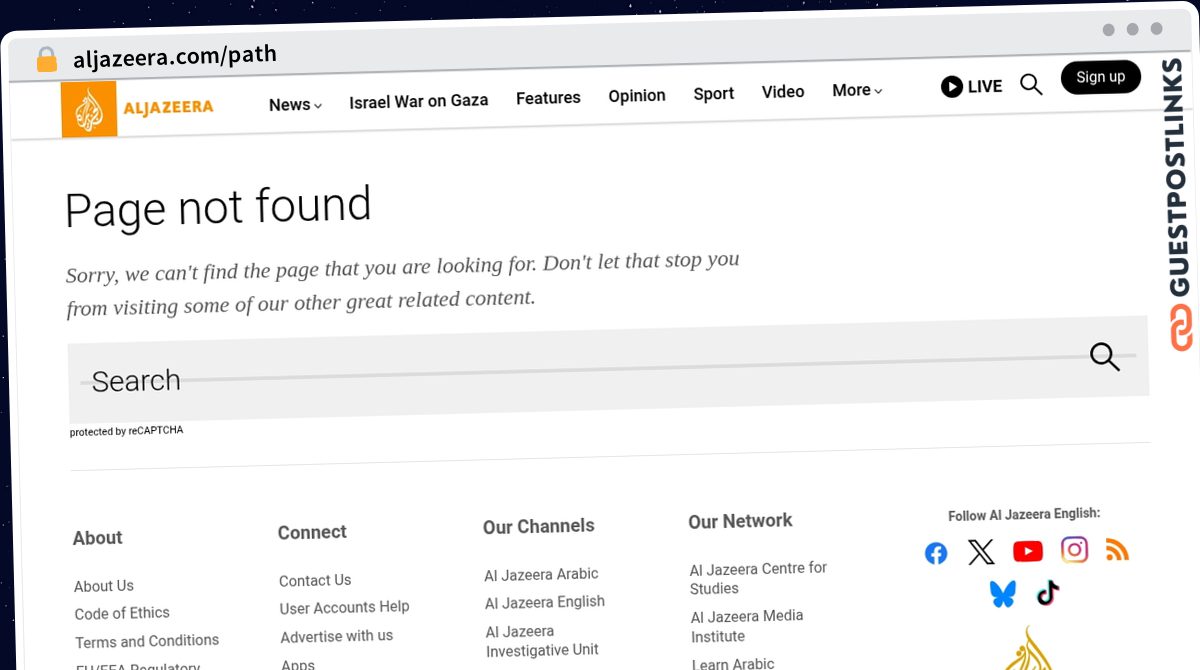Open Al Jazeera's X (Twitter) icon

(x=982, y=551)
